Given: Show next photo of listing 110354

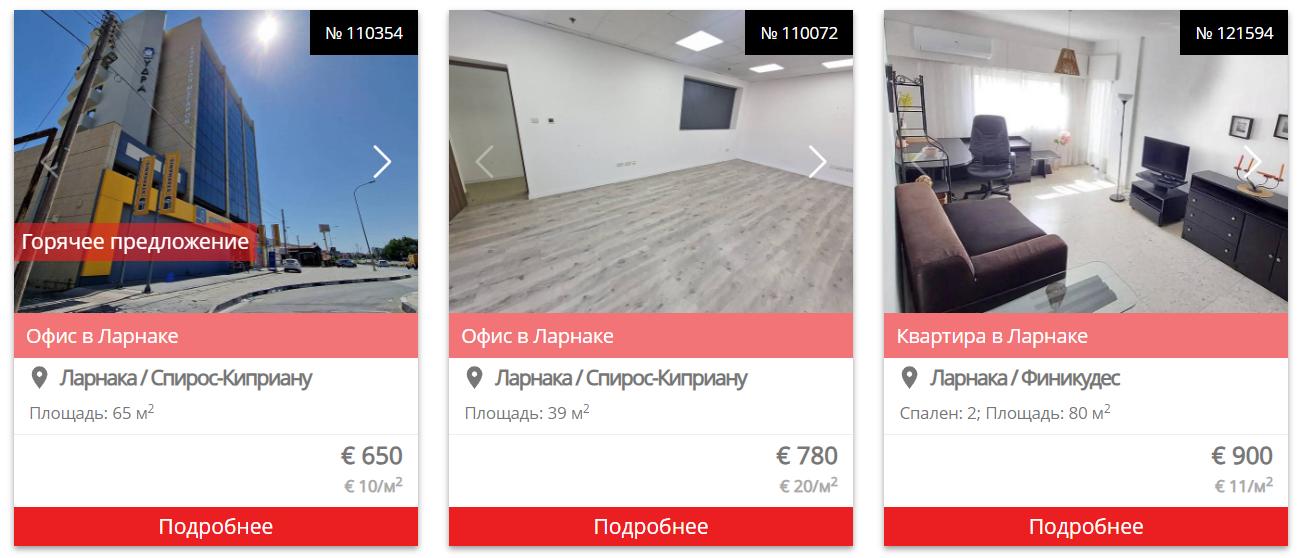Looking at the screenshot, I should [382, 162].
